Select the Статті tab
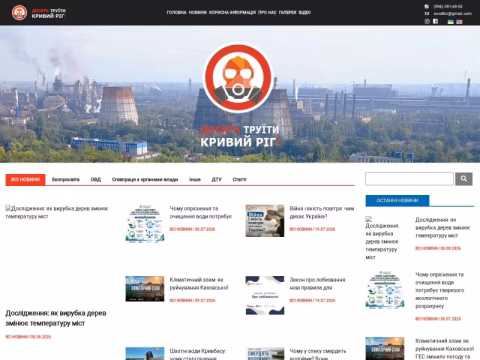The width and height of the screenshot is (480, 360). pos(239,180)
